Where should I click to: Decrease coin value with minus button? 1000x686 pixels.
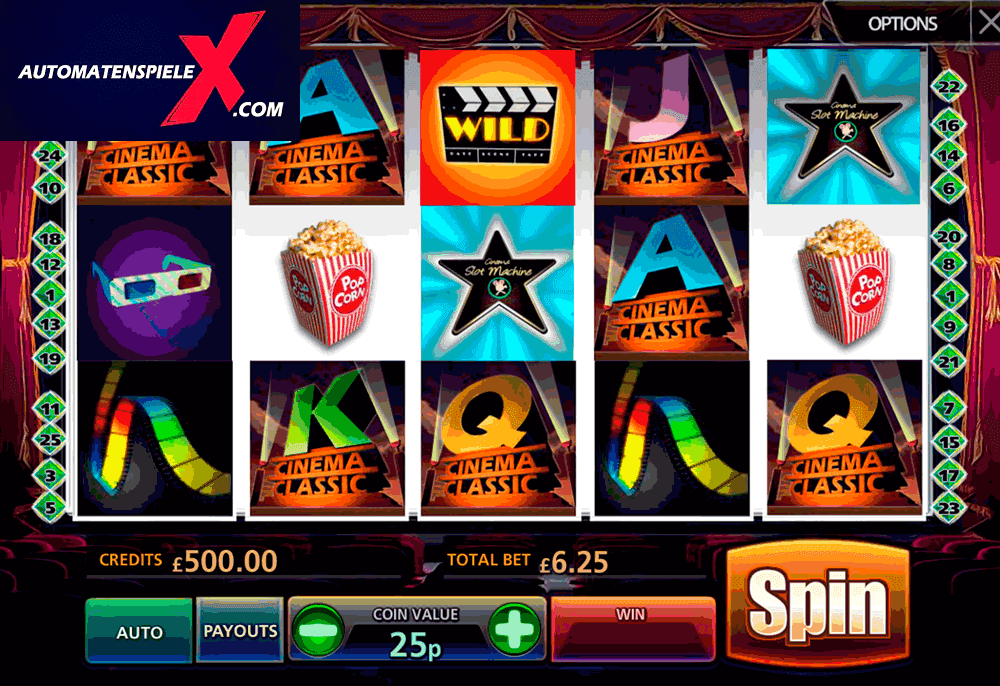click(x=318, y=630)
